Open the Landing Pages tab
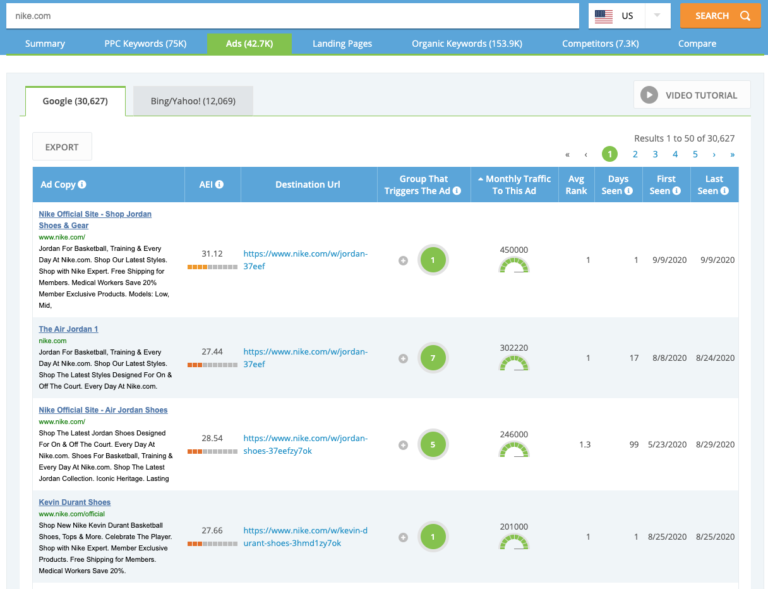768x589 pixels. point(342,44)
